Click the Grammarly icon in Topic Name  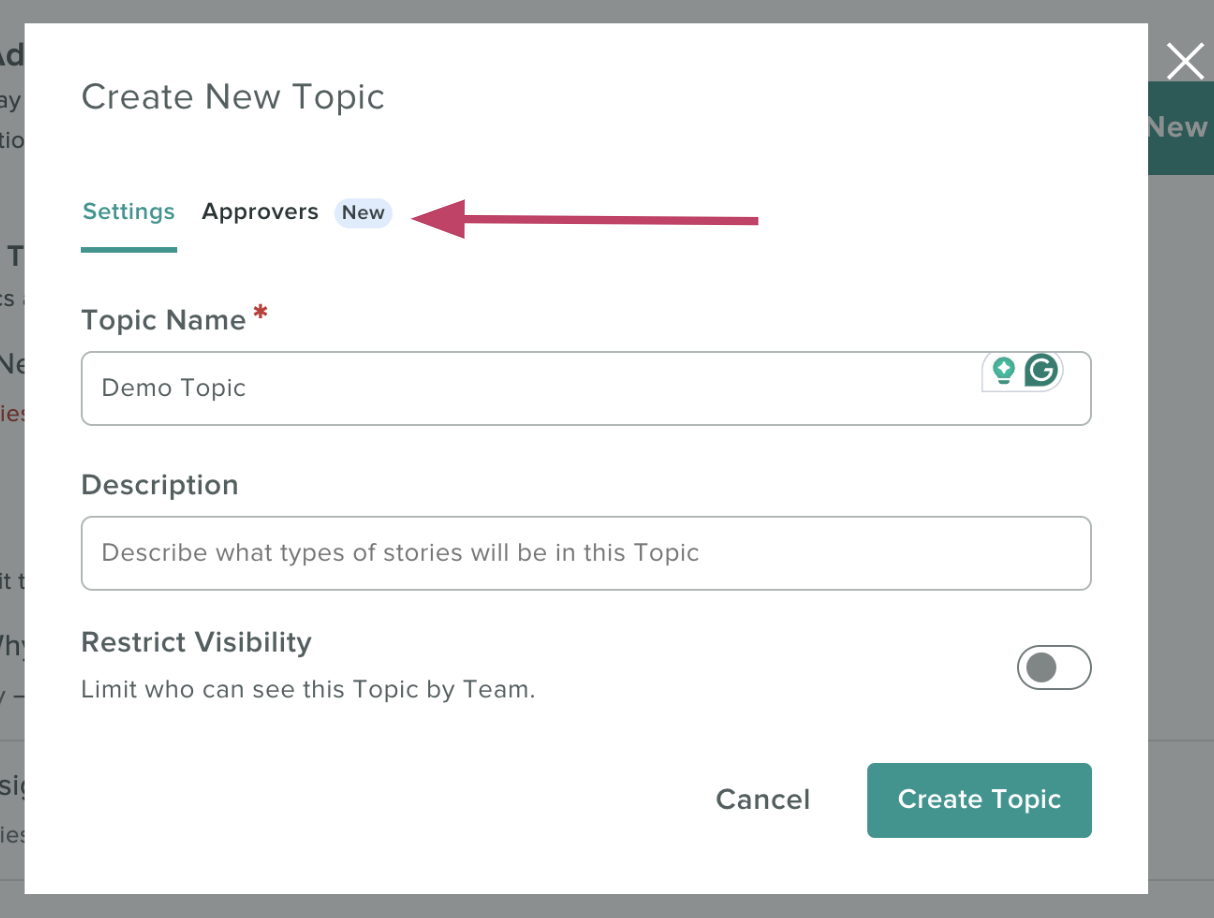click(1041, 370)
